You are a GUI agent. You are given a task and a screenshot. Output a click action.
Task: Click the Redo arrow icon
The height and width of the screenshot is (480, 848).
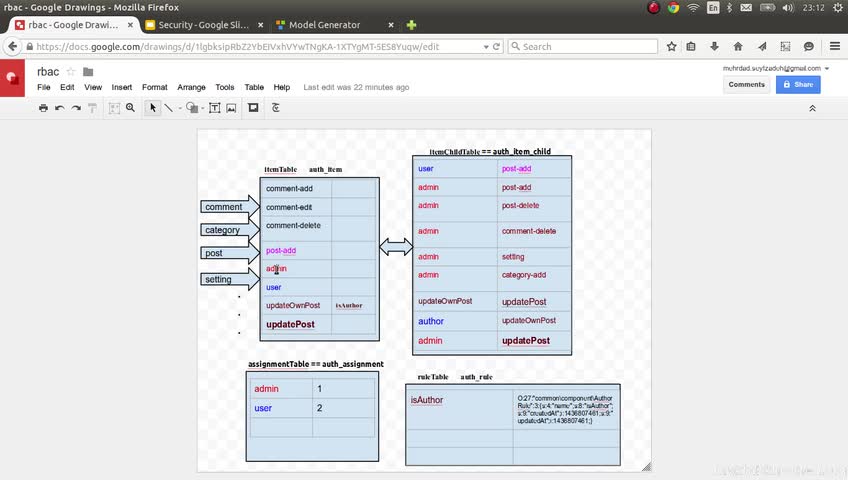[76, 108]
